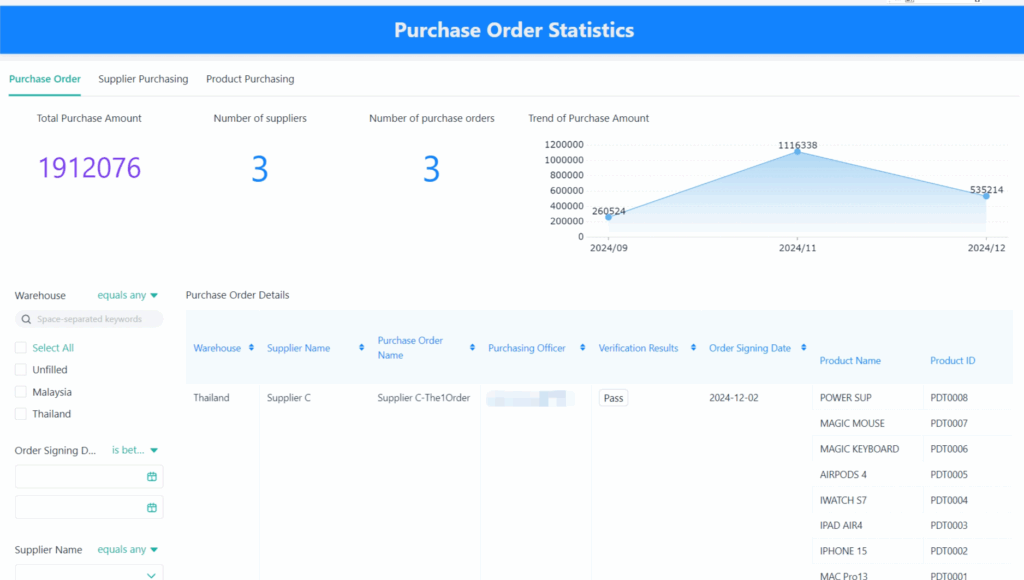Sort by Purchase Order Name column icon

tap(472, 348)
